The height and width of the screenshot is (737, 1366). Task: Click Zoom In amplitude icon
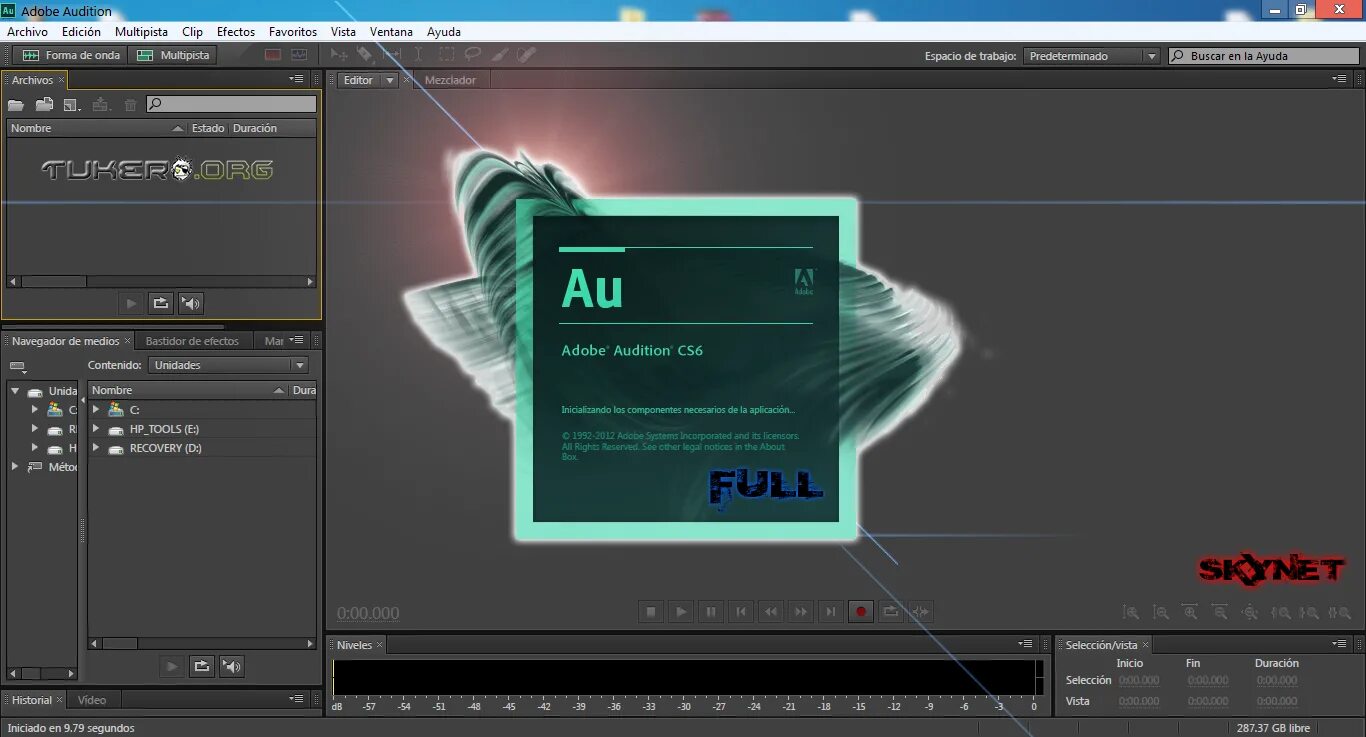click(x=1130, y=612)
